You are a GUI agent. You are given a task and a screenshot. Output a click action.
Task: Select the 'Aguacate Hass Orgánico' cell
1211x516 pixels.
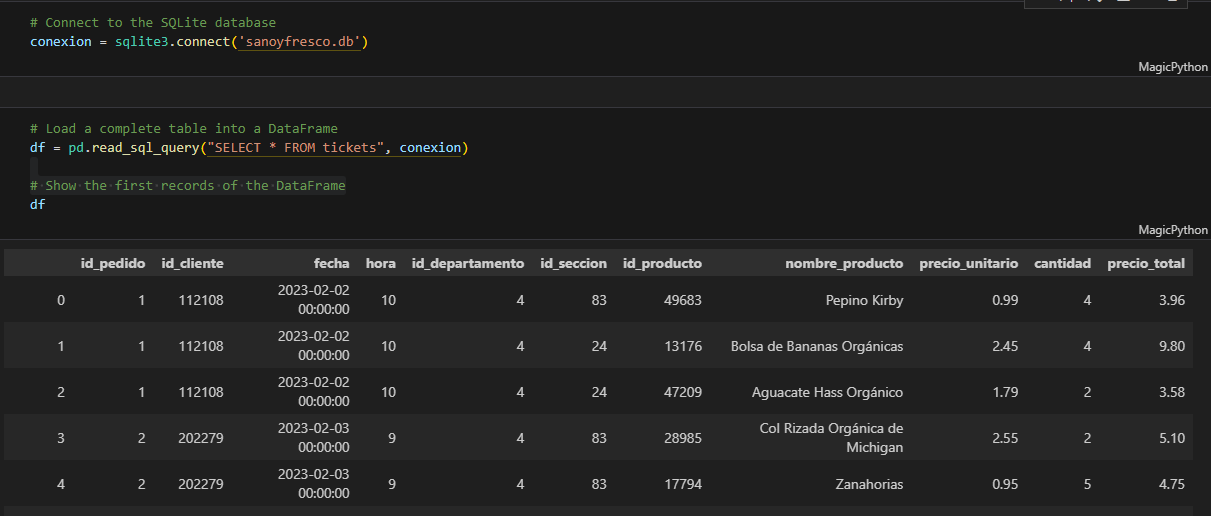[828, 392]
